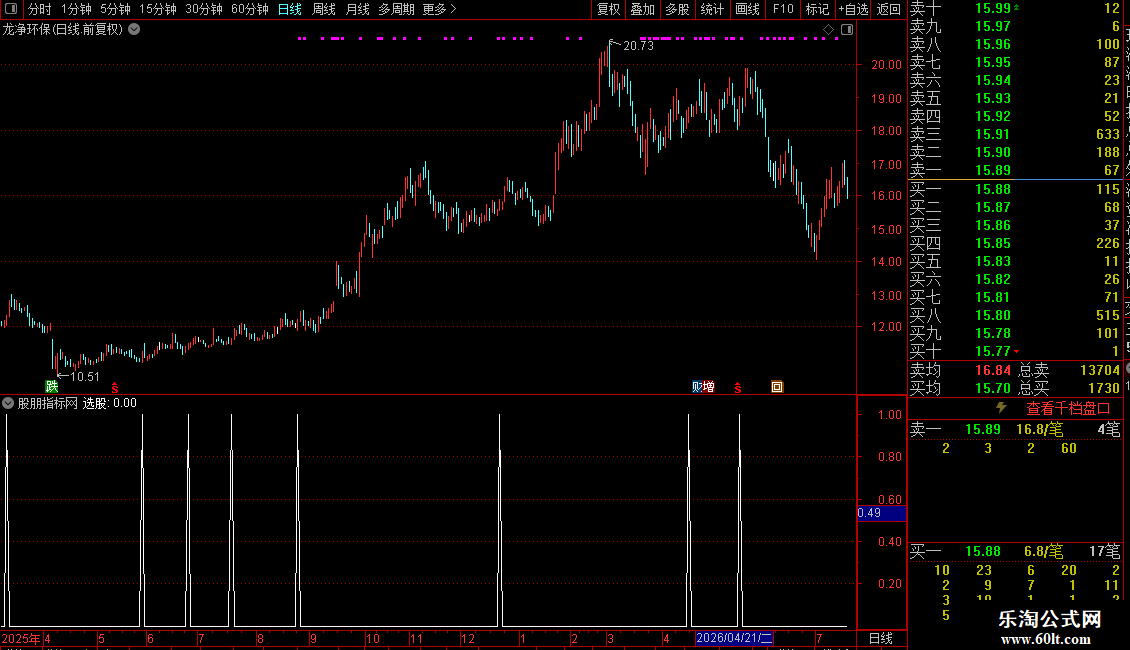This screenshot has width=1130, height=650.
Task: Click the 2026/04/21 date marker
Action: click(734, 638)
